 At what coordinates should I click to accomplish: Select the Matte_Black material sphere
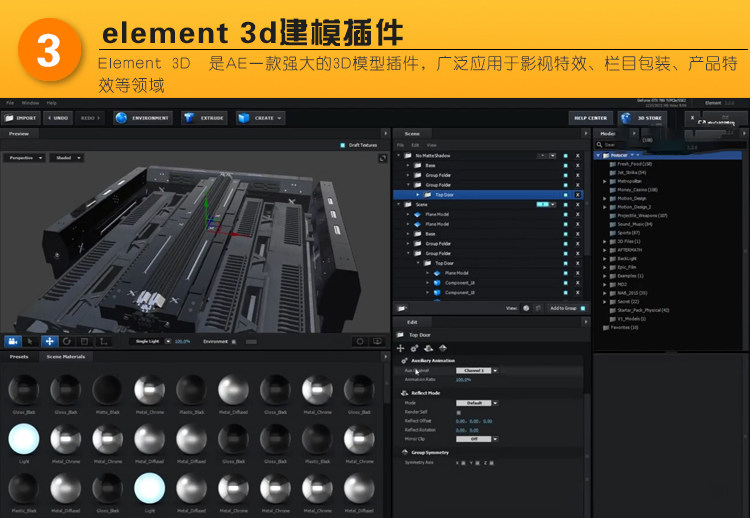pyautogui.click(x=108, y=390)
